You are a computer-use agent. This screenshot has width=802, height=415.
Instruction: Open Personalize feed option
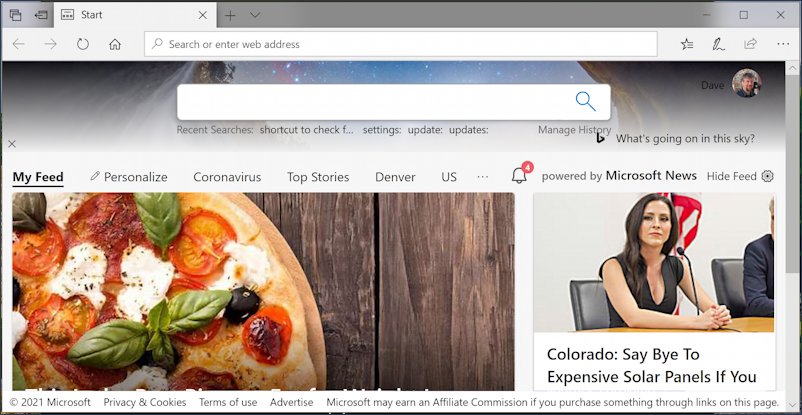tap(129, 177)
